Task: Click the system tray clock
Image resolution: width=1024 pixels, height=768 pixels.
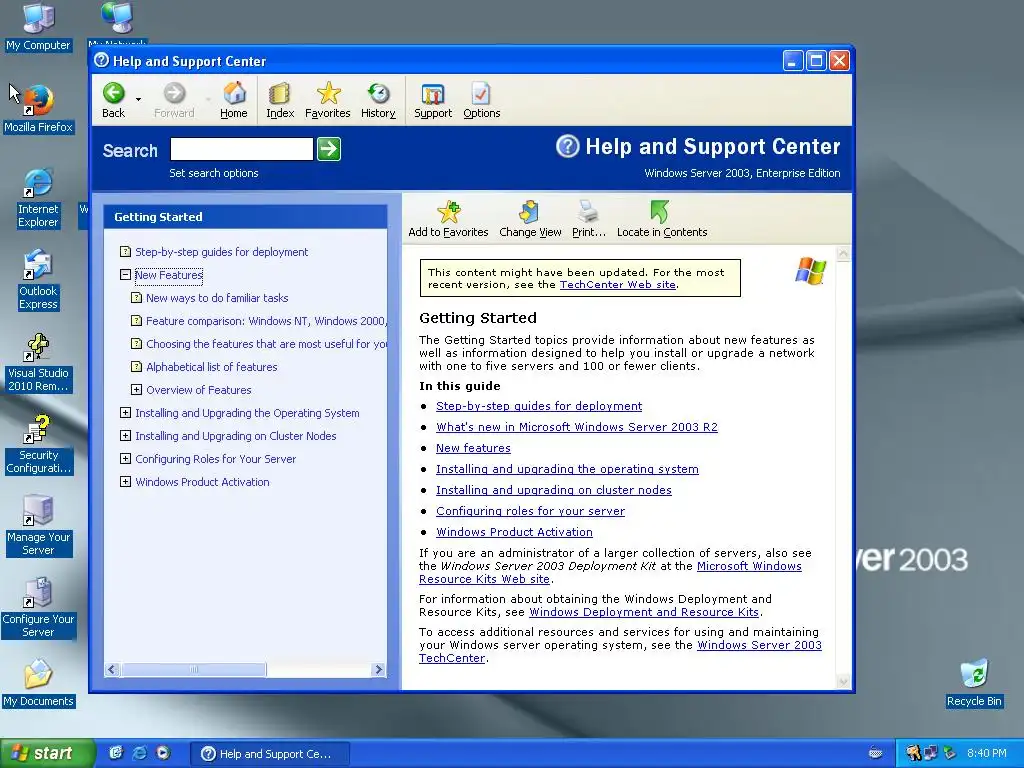Action: 986,753
